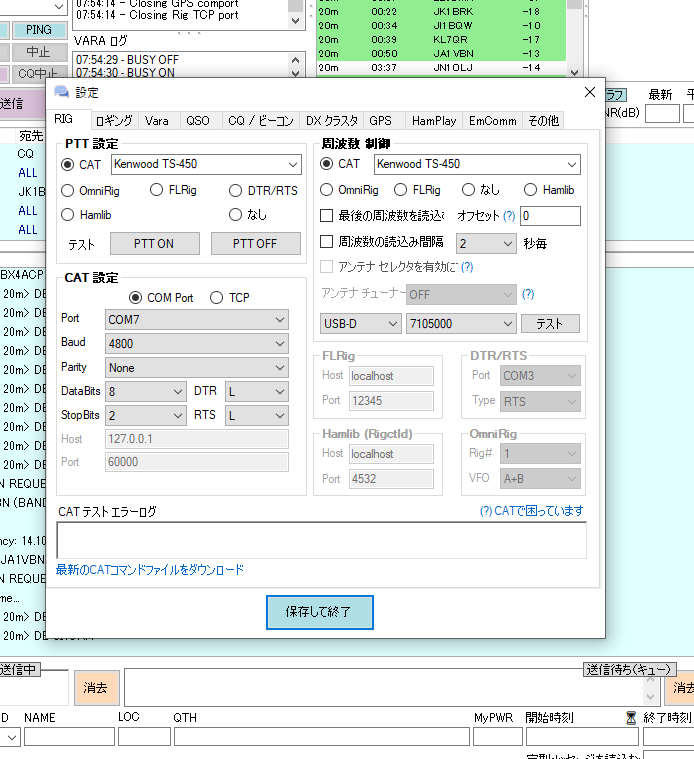Open 最新のCATコマンドファイルをダウンロード link
Image resolution: width=694 pixels, height=759 pixels.
pos(150,570)
